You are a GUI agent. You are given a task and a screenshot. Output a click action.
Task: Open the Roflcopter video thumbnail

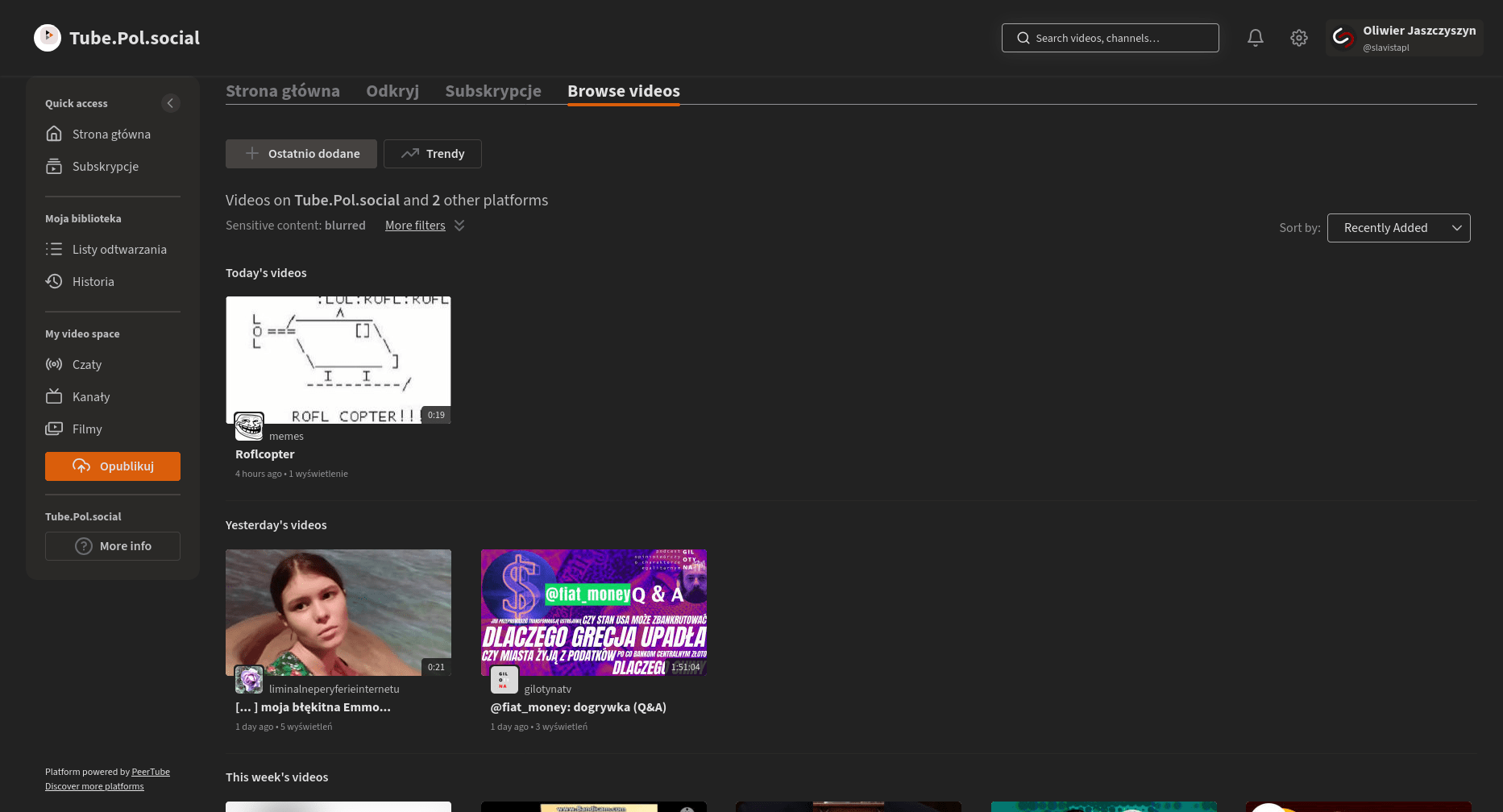pyautogui.click(x=338, y=359)
